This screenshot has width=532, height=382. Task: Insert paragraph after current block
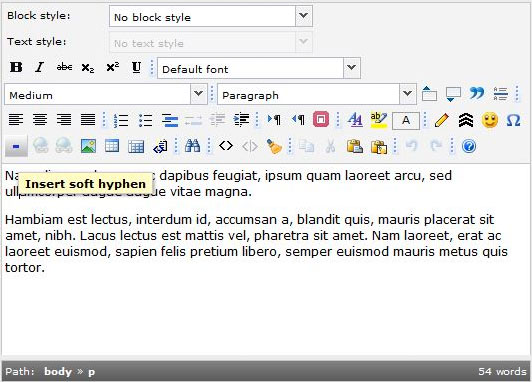coord(453,94)
